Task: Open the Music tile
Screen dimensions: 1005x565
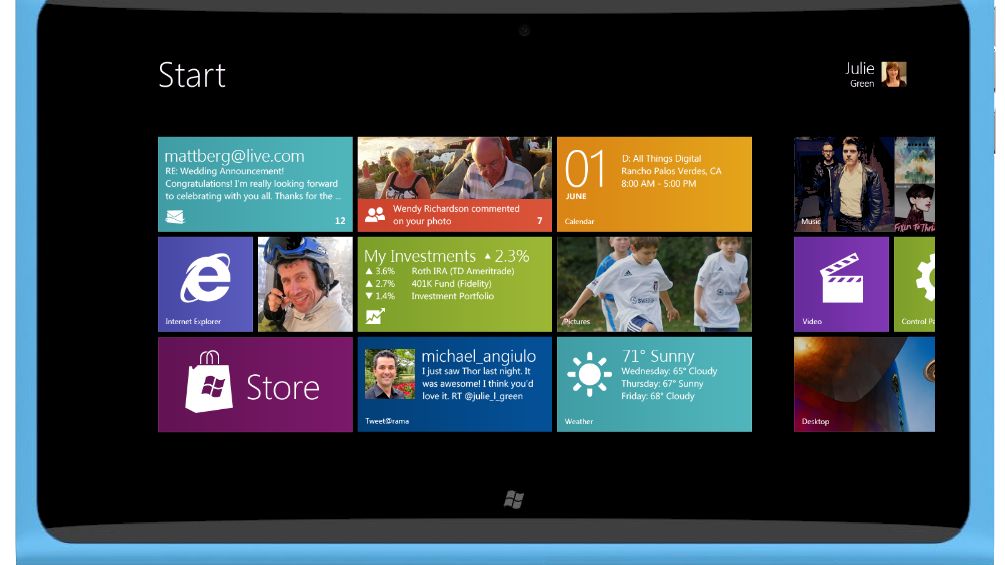Action: click(x=864, y=184)
